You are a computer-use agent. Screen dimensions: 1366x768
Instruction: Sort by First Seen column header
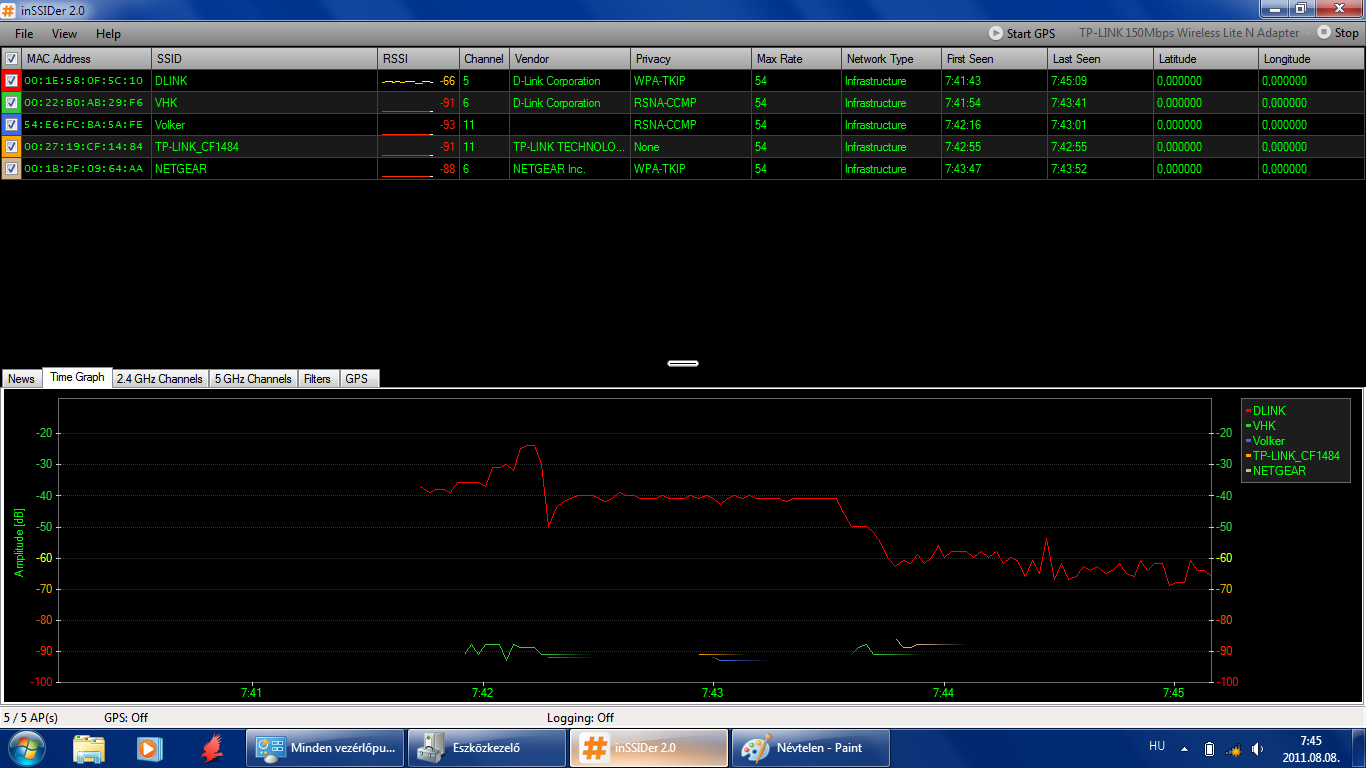click(995, 59)
